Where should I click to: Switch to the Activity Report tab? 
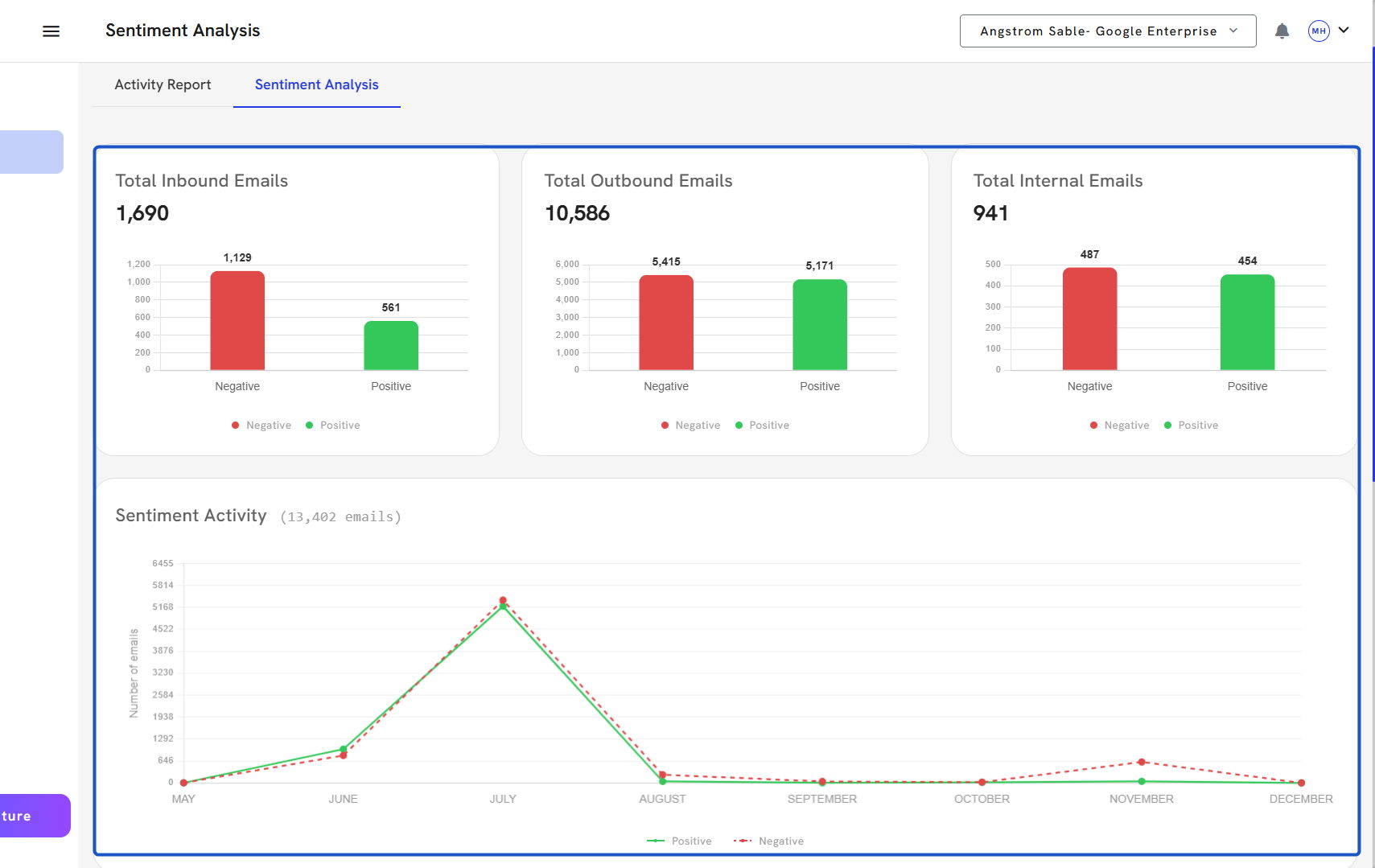tap(163, 84)
